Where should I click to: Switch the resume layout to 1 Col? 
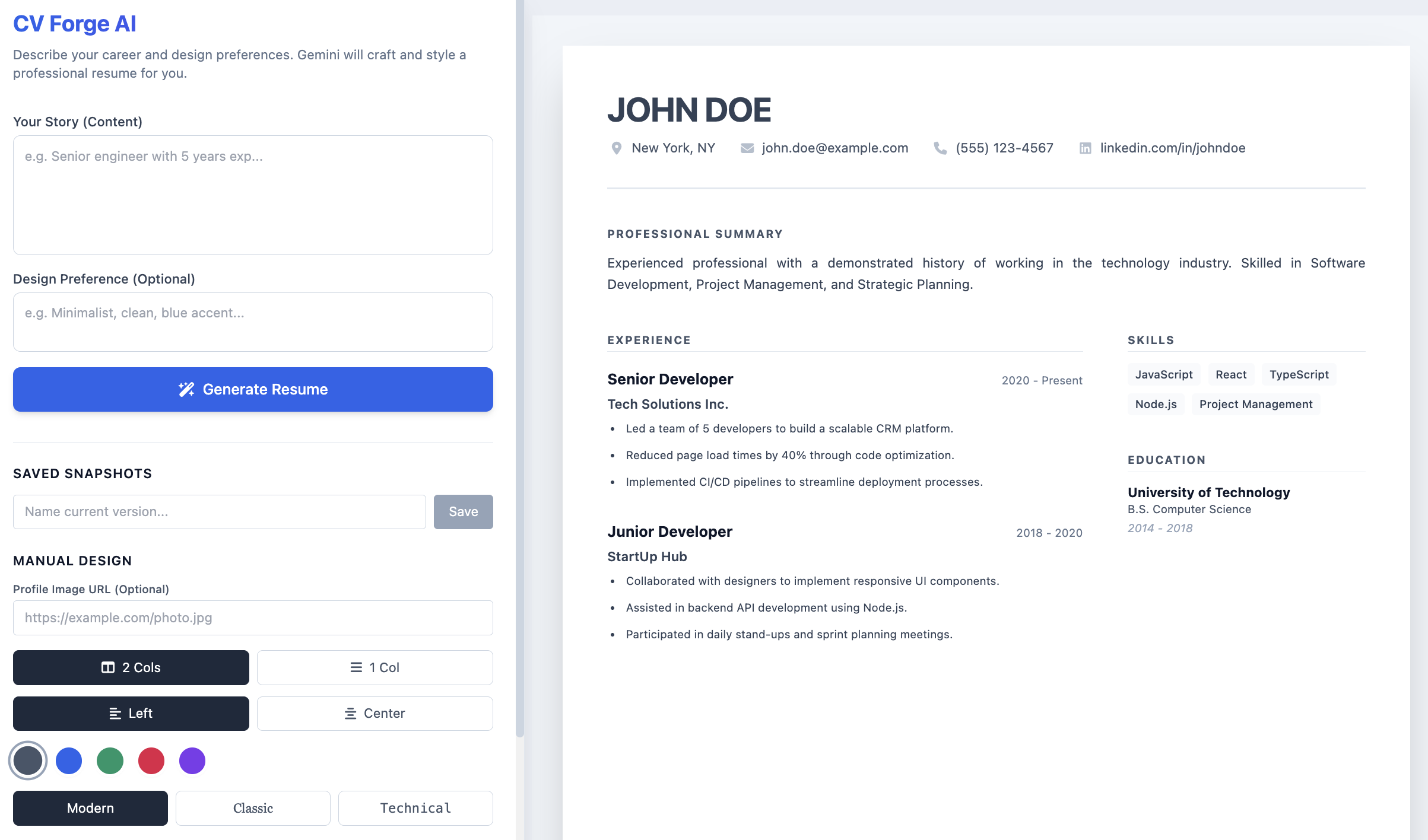375,667
